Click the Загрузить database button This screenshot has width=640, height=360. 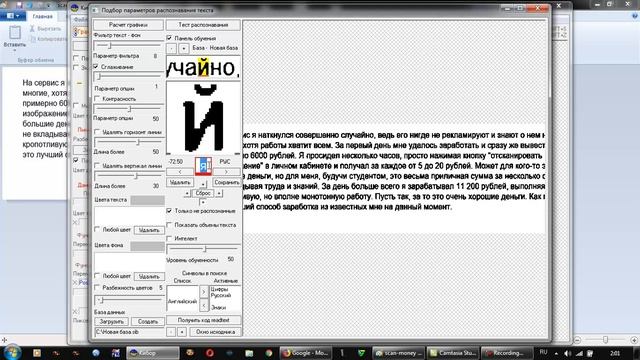pyautogui.click(x=111, y=322)
